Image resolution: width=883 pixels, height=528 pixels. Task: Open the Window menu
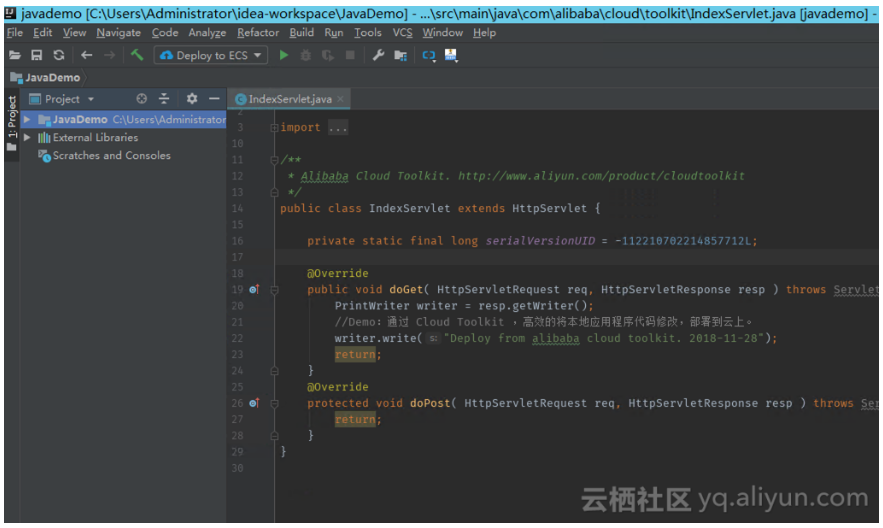pyautogui.click(x=443, y=33)
